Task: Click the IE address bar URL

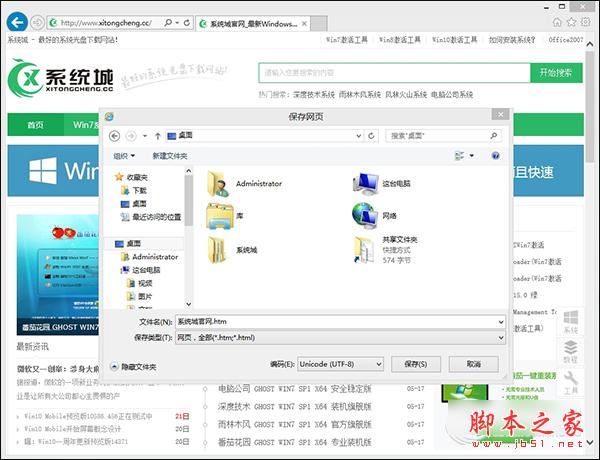Action: click(106, 23)
